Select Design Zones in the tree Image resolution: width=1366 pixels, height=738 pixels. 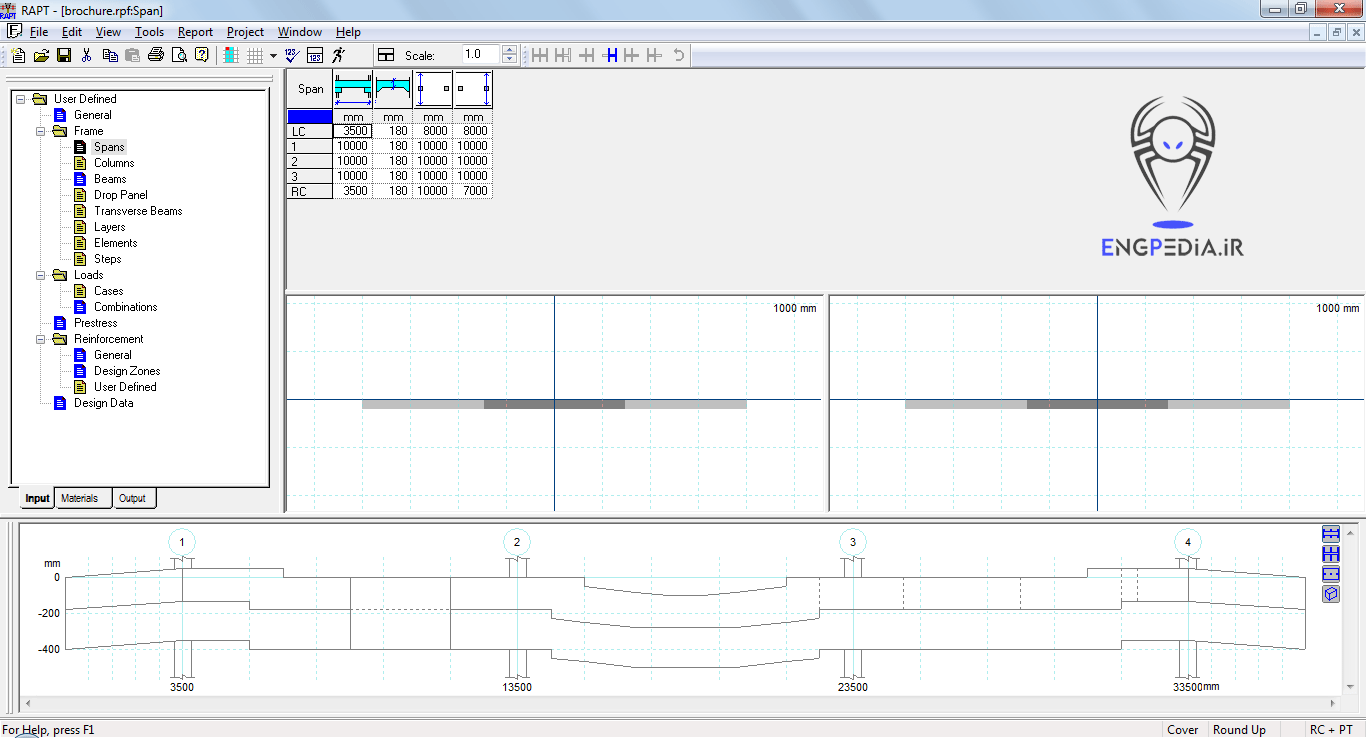[127, 371]
